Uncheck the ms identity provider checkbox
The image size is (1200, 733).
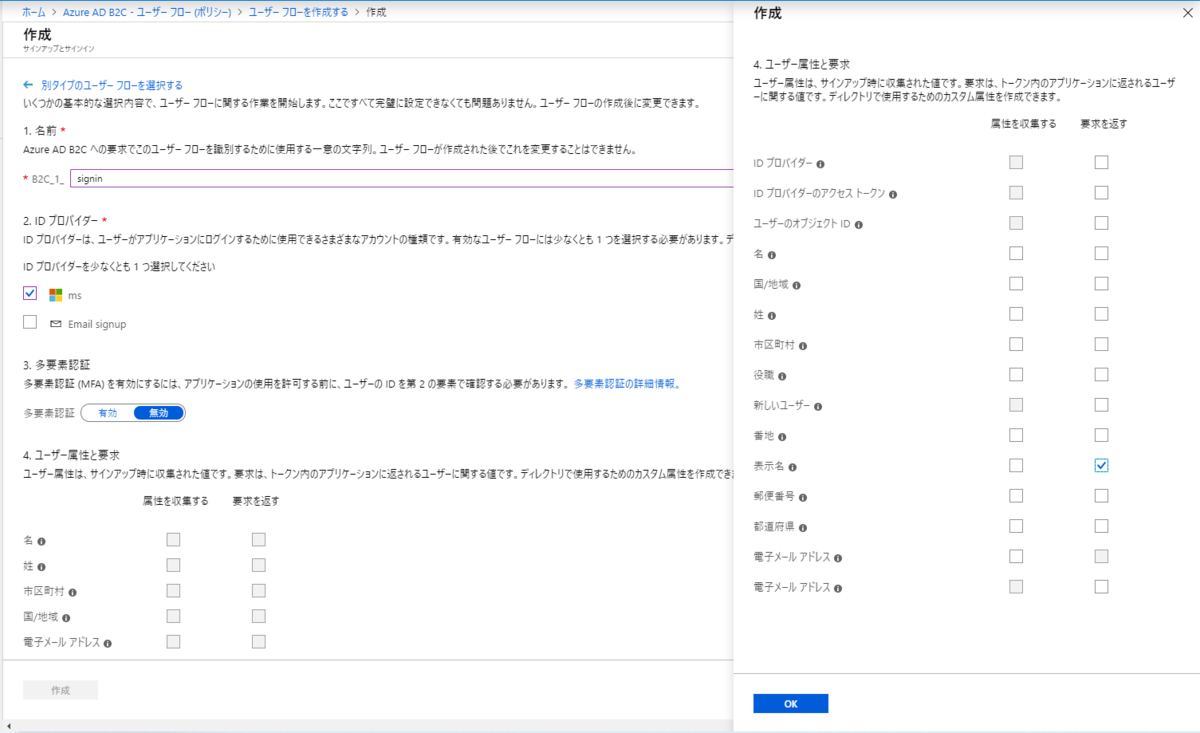[x=30, y=292]
